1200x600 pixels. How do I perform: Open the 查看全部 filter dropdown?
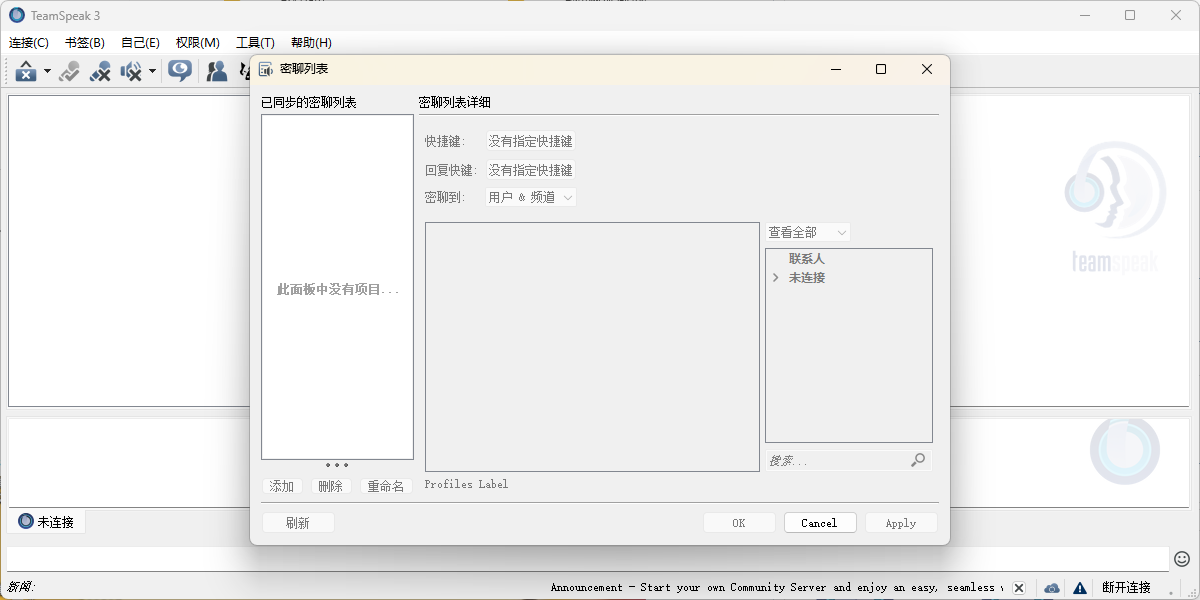click(x=808, y=232)
